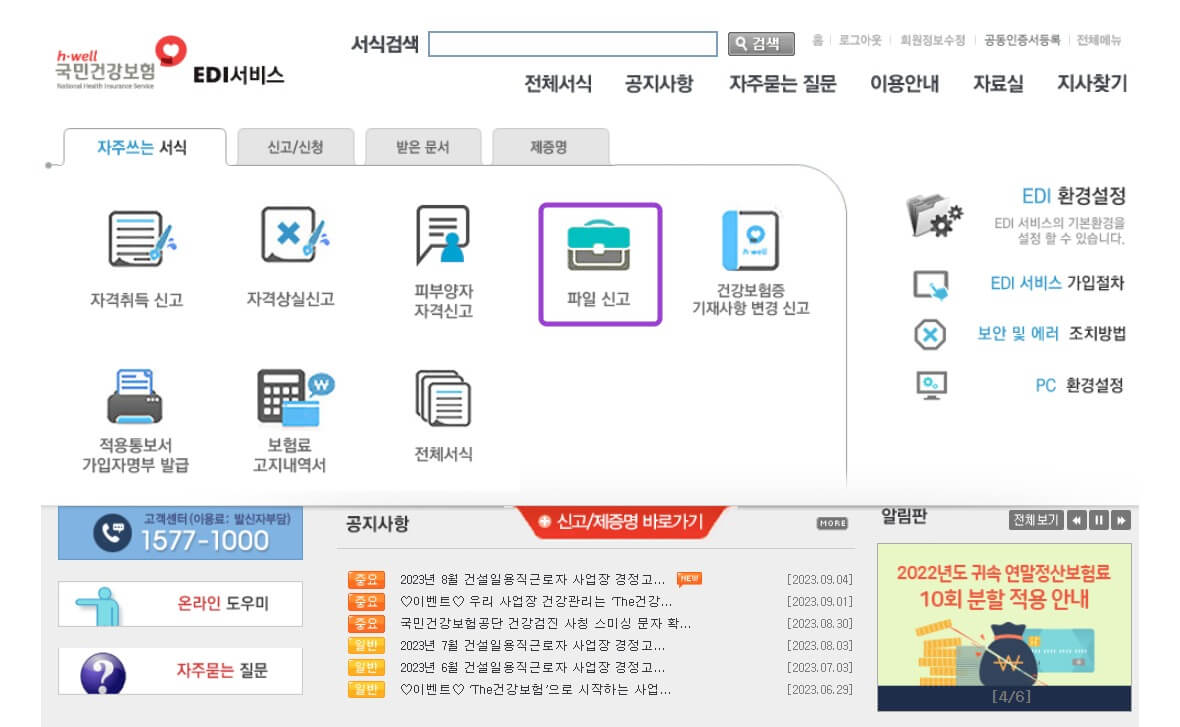1180x727 pixels.
Task: Switch to the 받은 문서 tab
Action: tap(423, 147)
